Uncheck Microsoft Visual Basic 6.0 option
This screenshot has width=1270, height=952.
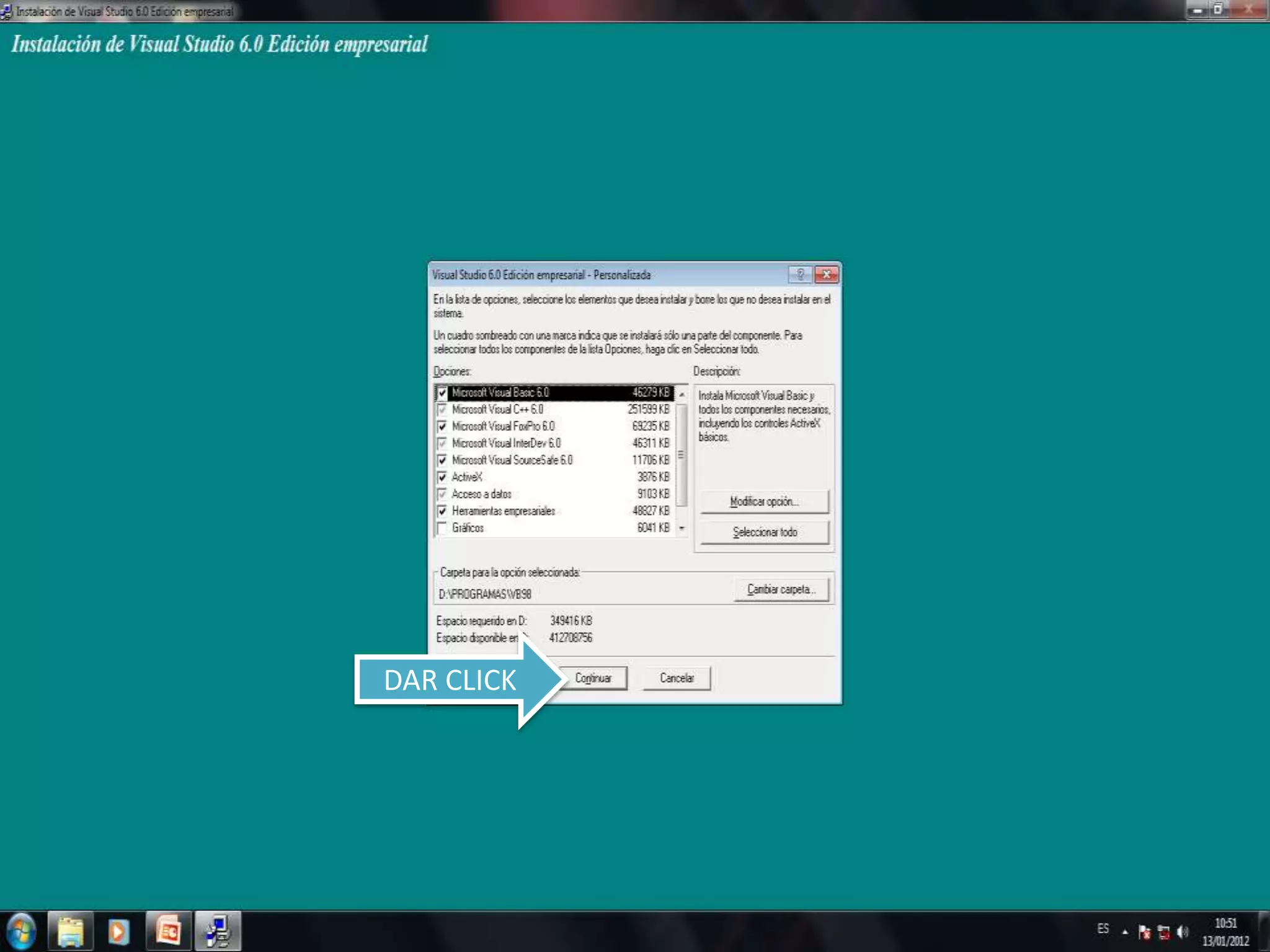tap(442, 393)
